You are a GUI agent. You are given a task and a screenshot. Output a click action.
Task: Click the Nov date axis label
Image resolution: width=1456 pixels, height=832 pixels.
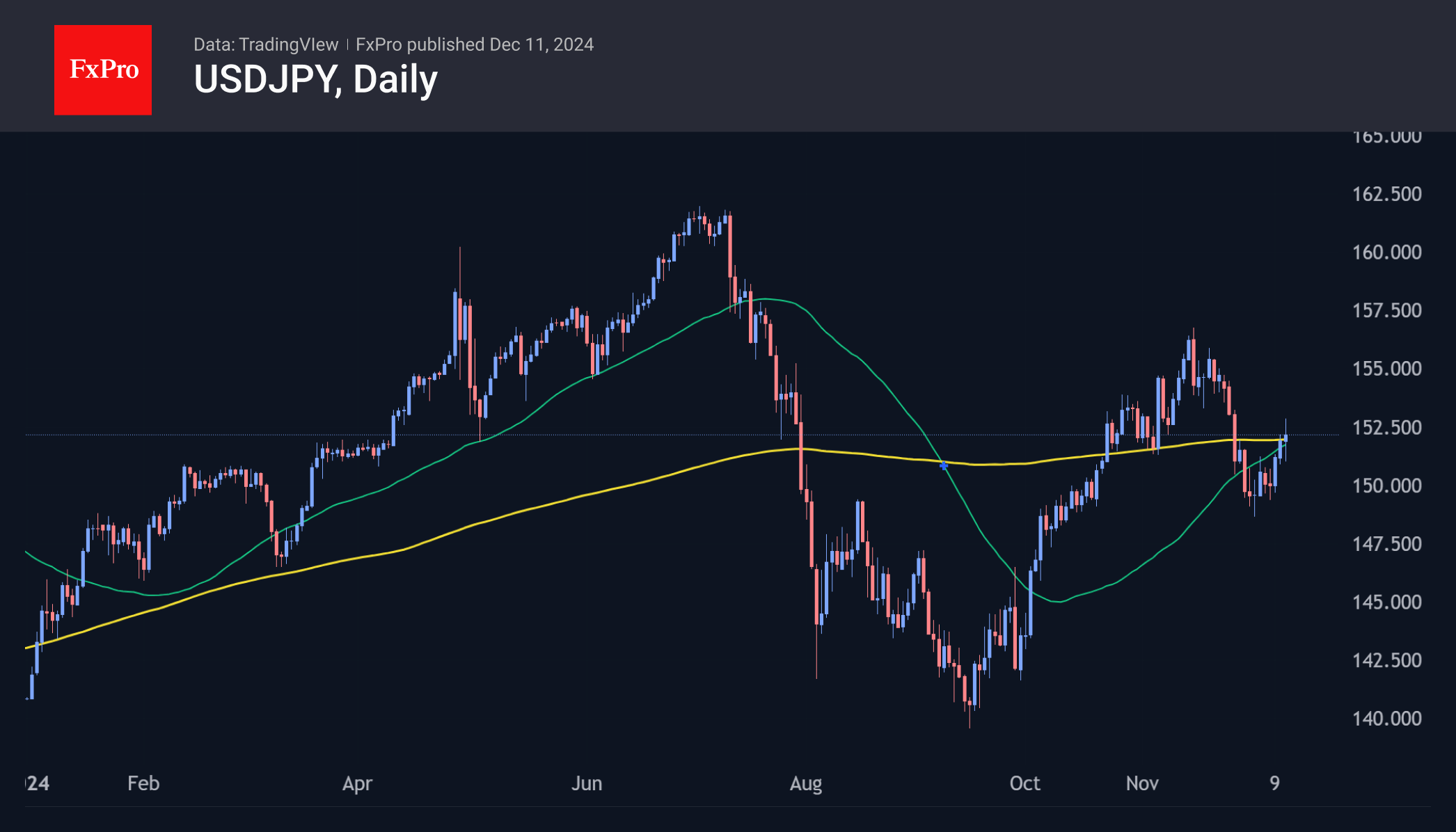coord(1142,783)
